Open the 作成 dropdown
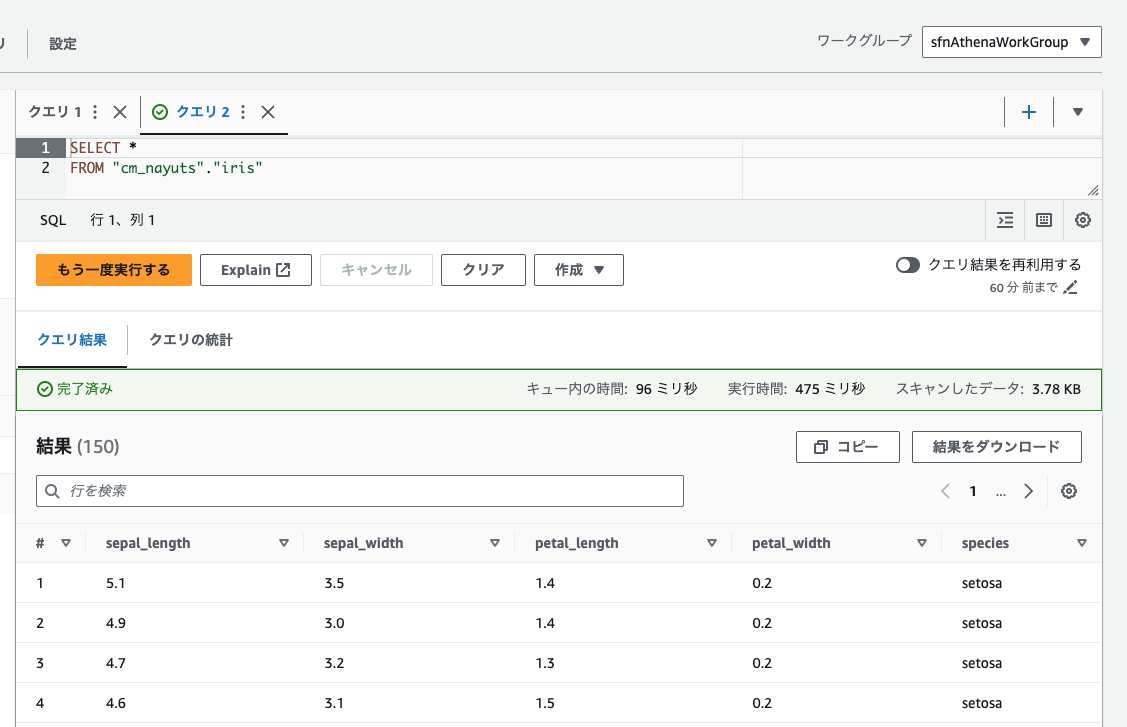 click(x=578, y=269)
